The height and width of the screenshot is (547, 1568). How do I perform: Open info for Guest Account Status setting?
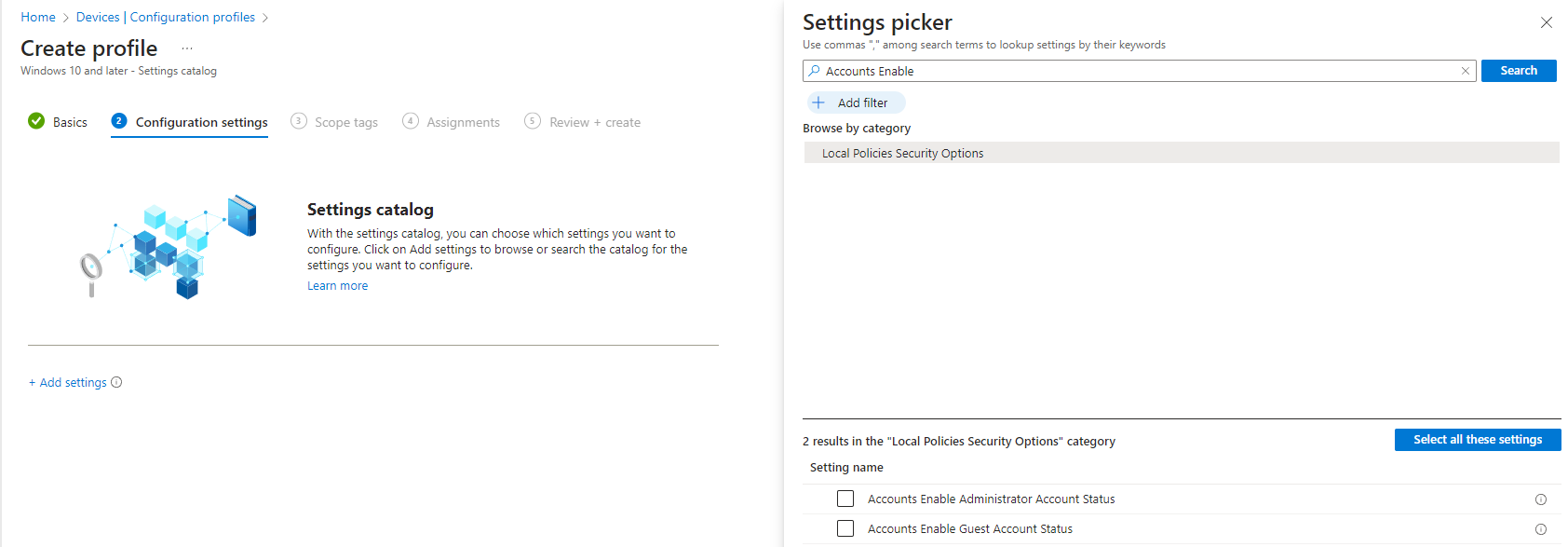click(x=1540, y=529)
